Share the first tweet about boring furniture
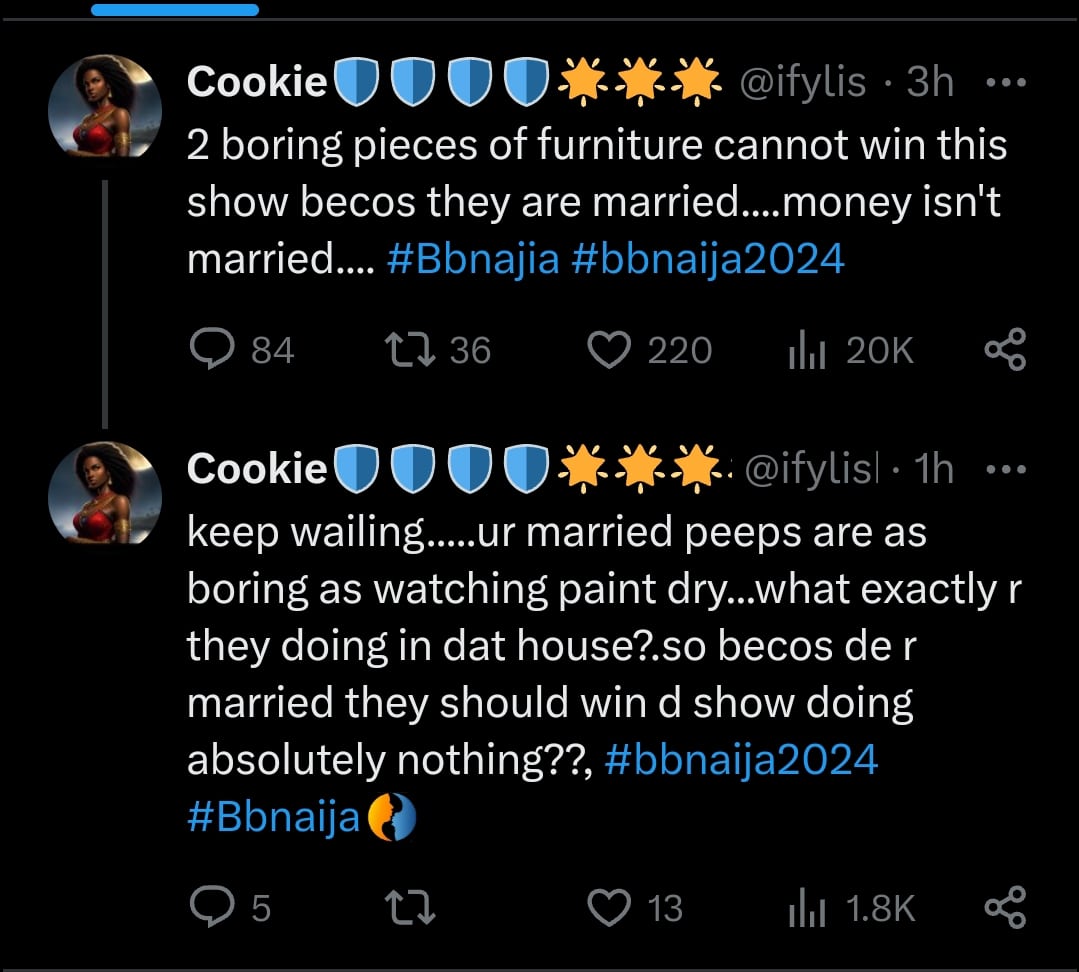The image size is (1079, 972). 1005,350
